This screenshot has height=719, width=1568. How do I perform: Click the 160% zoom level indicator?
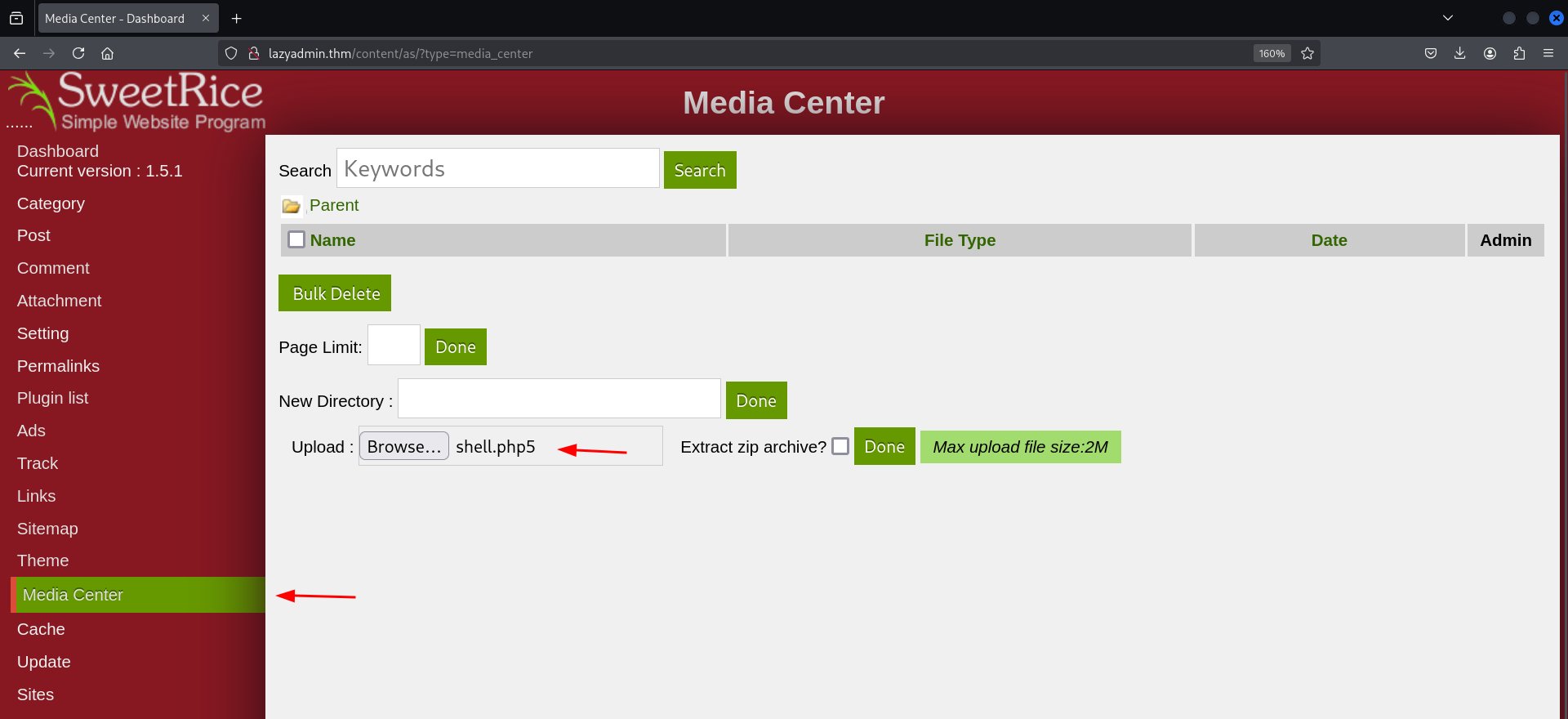(1272, 53)
